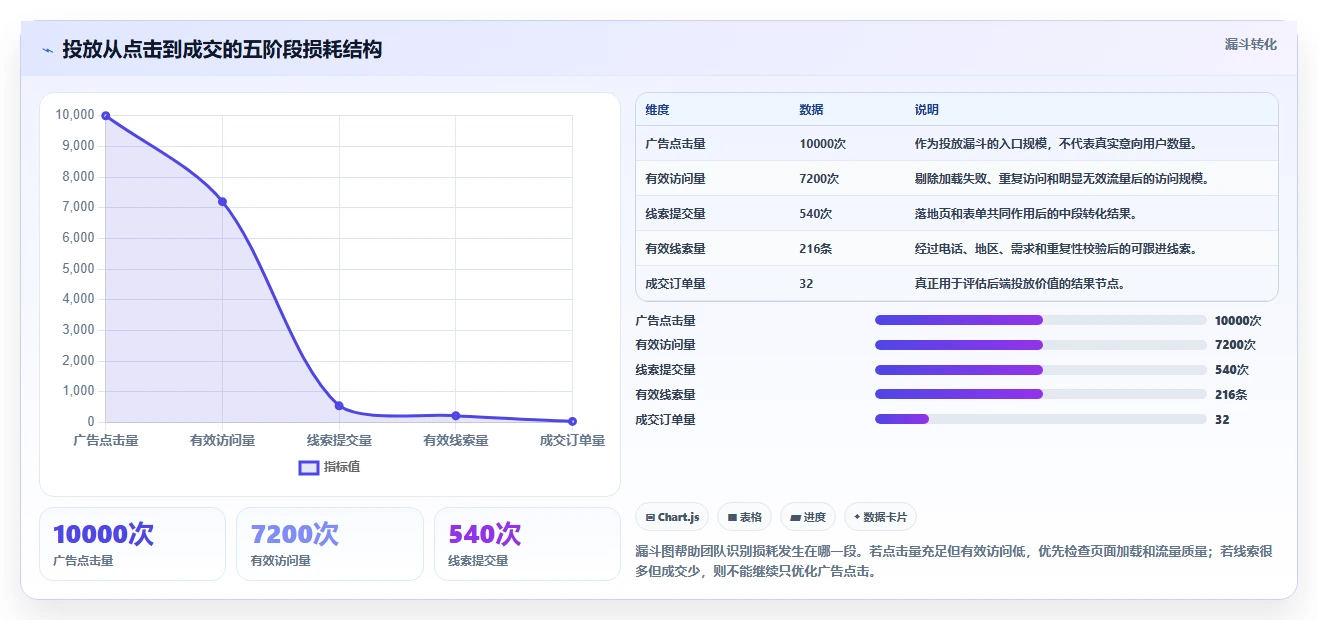The image size is (1318, 620).
Task: Click the 216条 value right of the progress bars
Action: pos(1231,394)
